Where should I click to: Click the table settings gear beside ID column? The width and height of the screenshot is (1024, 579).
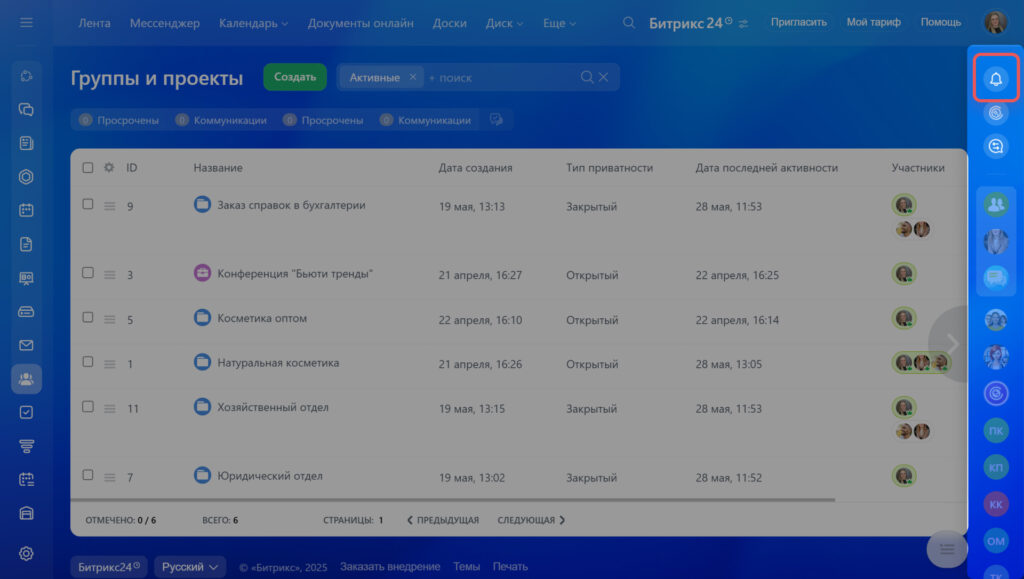(x=109, y=168)
